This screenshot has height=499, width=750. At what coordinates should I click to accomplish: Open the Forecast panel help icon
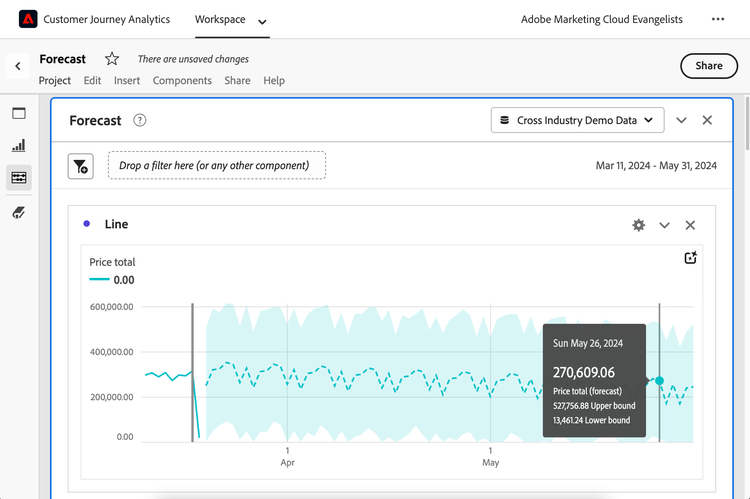pos(140,120)
